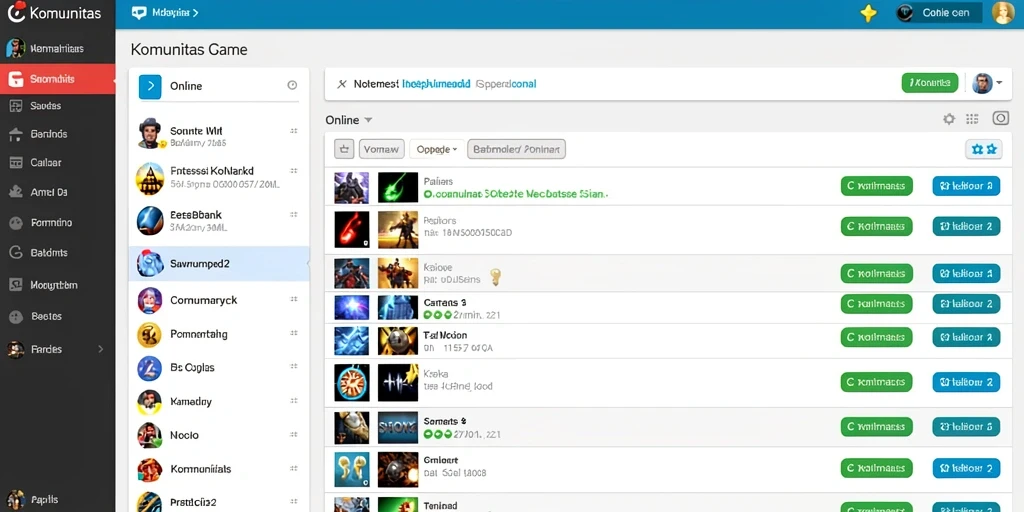
Task: Open the settings gear above the list
Action: [949, 119]
